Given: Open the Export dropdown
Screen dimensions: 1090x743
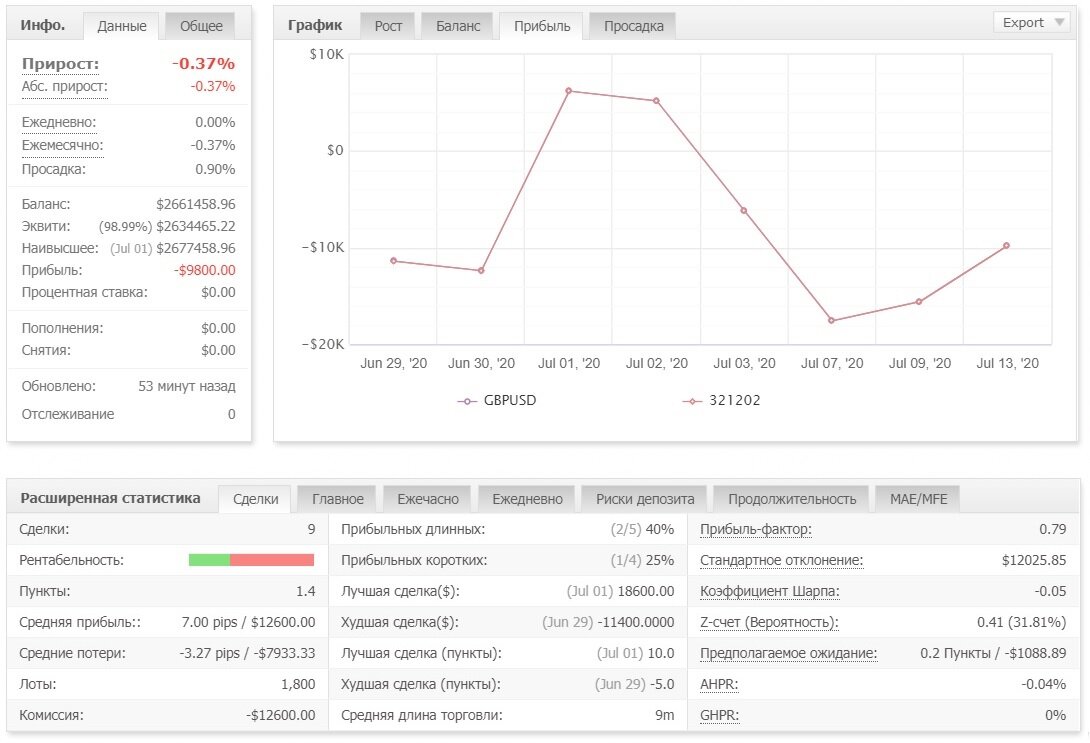Looking at the screenshot, I should tap(1033, 23).
